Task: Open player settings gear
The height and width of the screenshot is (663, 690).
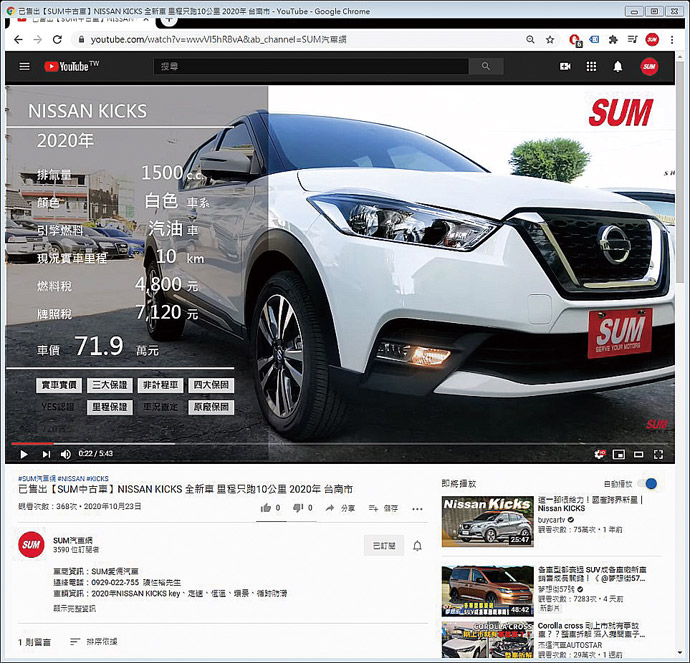Action: [x=599, y=454]
